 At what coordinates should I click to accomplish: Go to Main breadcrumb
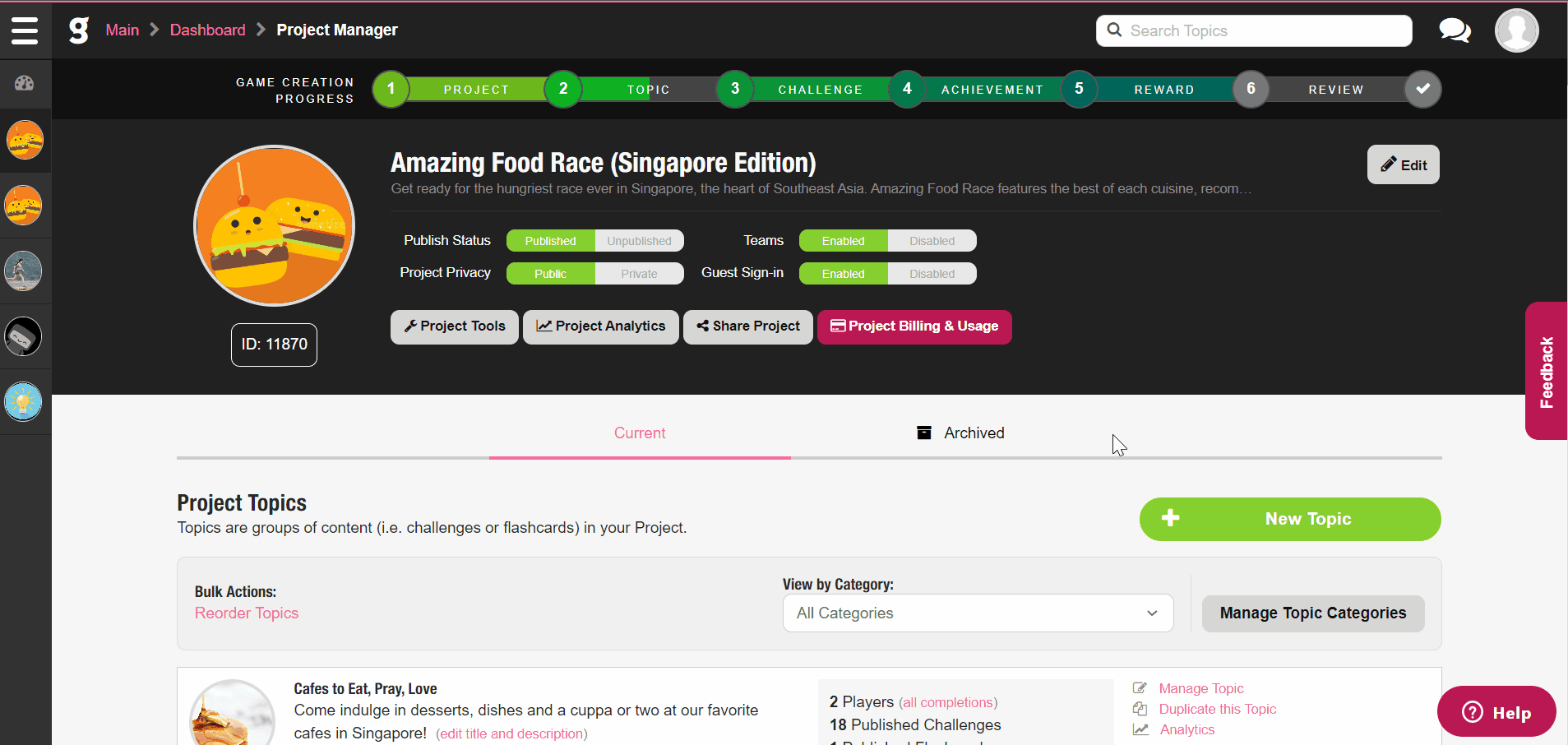coord(123,30)
